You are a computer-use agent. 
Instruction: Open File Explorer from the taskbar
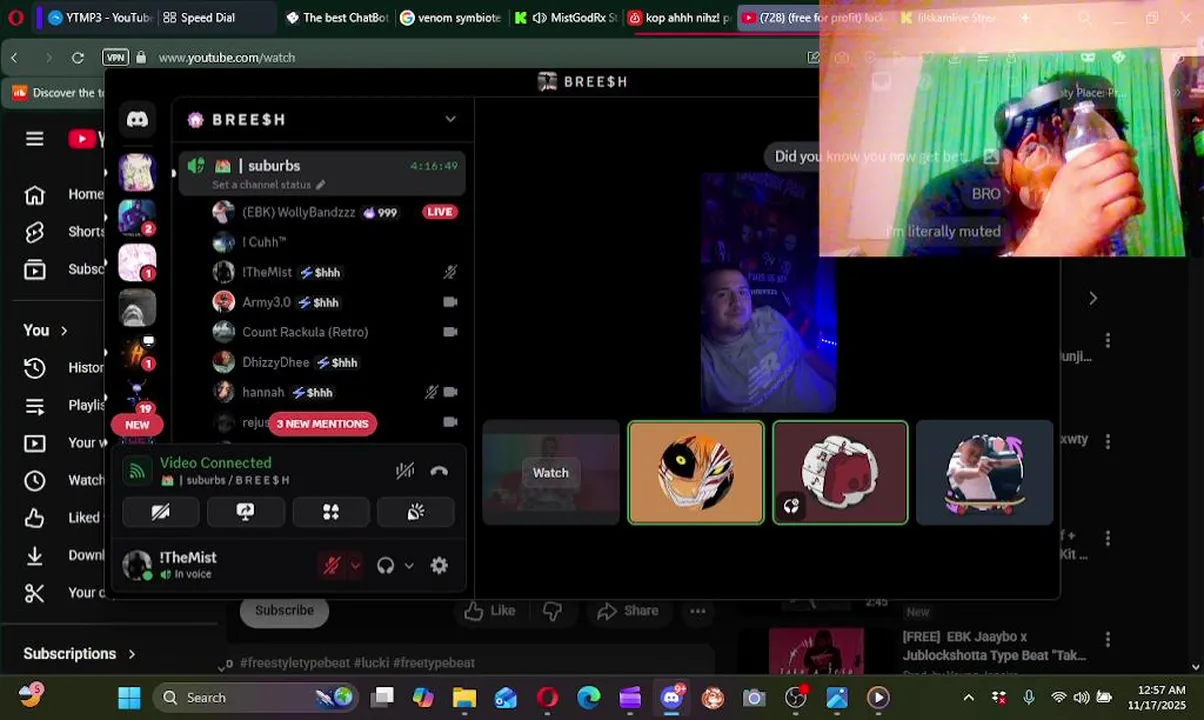coord(464,698)
